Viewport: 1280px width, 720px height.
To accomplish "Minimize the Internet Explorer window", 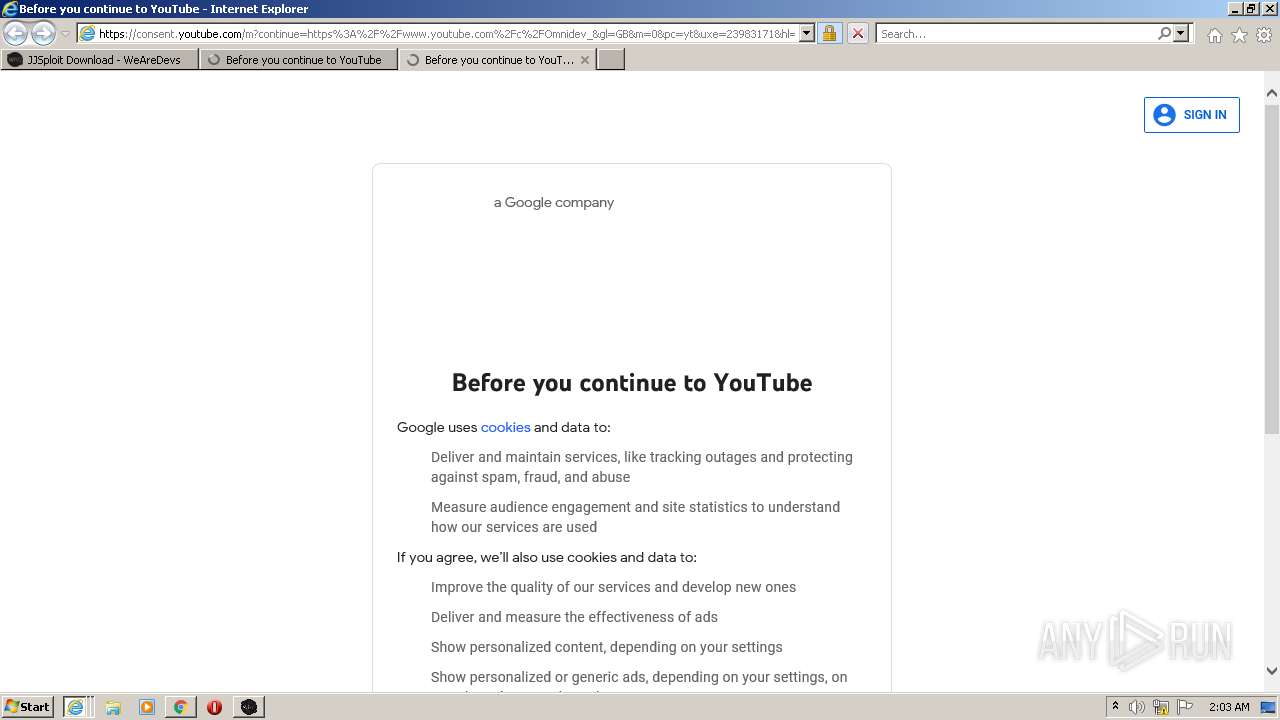I will pyautogui.click(x=1234, y=9).
